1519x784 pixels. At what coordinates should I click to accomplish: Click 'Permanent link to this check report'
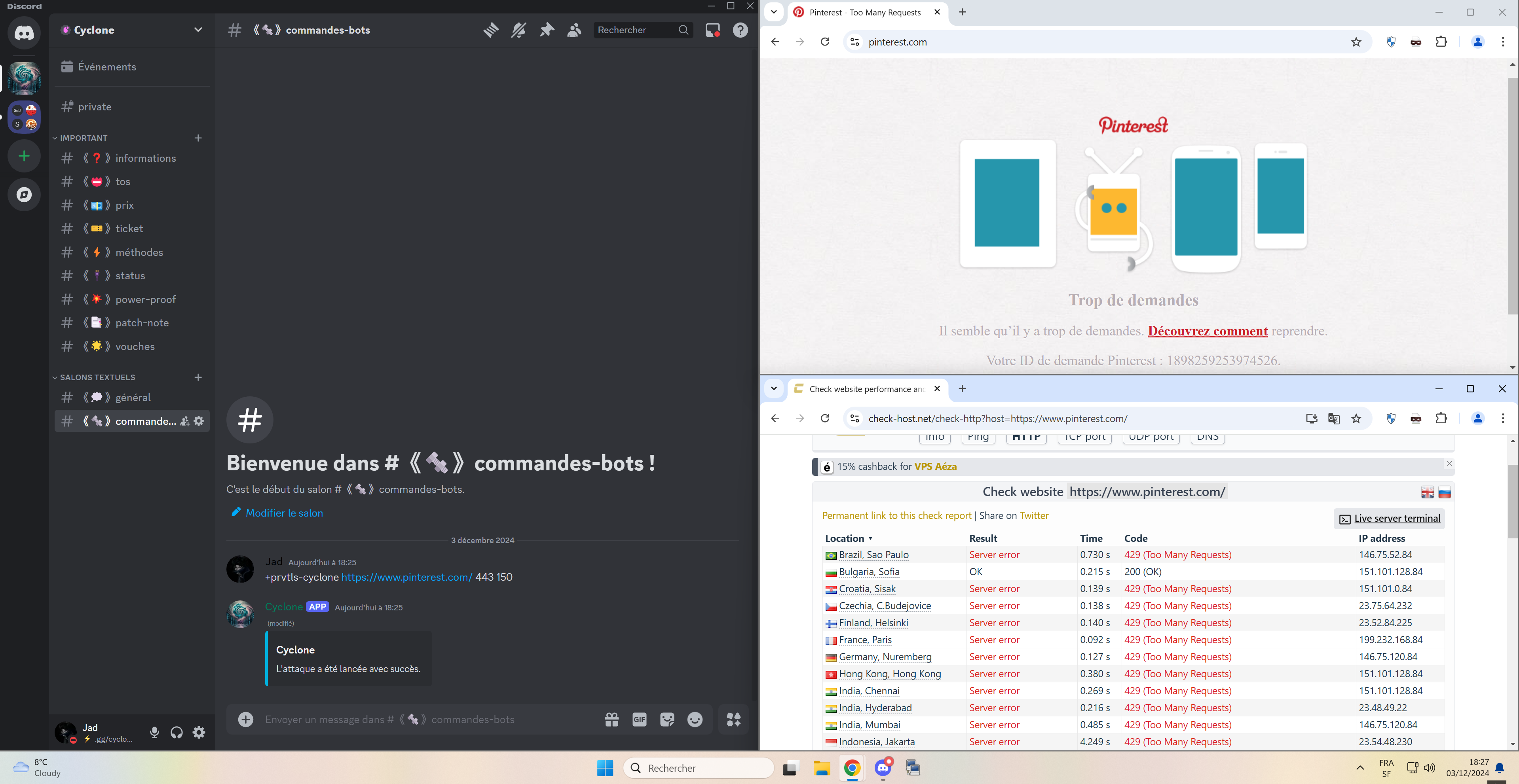pyautogui.click(x=896, y=516)
